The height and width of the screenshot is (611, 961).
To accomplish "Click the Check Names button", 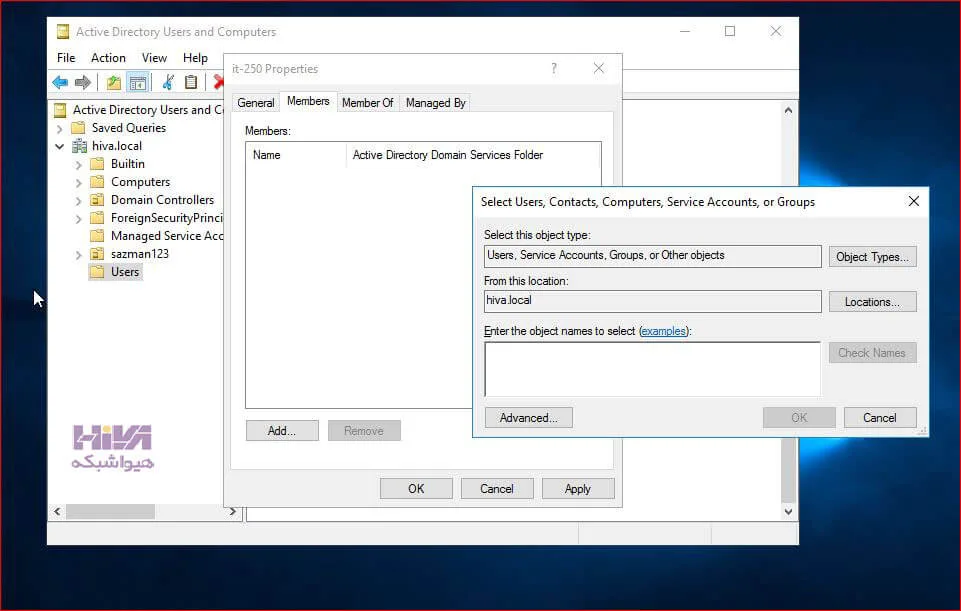I will click(x=872, y=352).
